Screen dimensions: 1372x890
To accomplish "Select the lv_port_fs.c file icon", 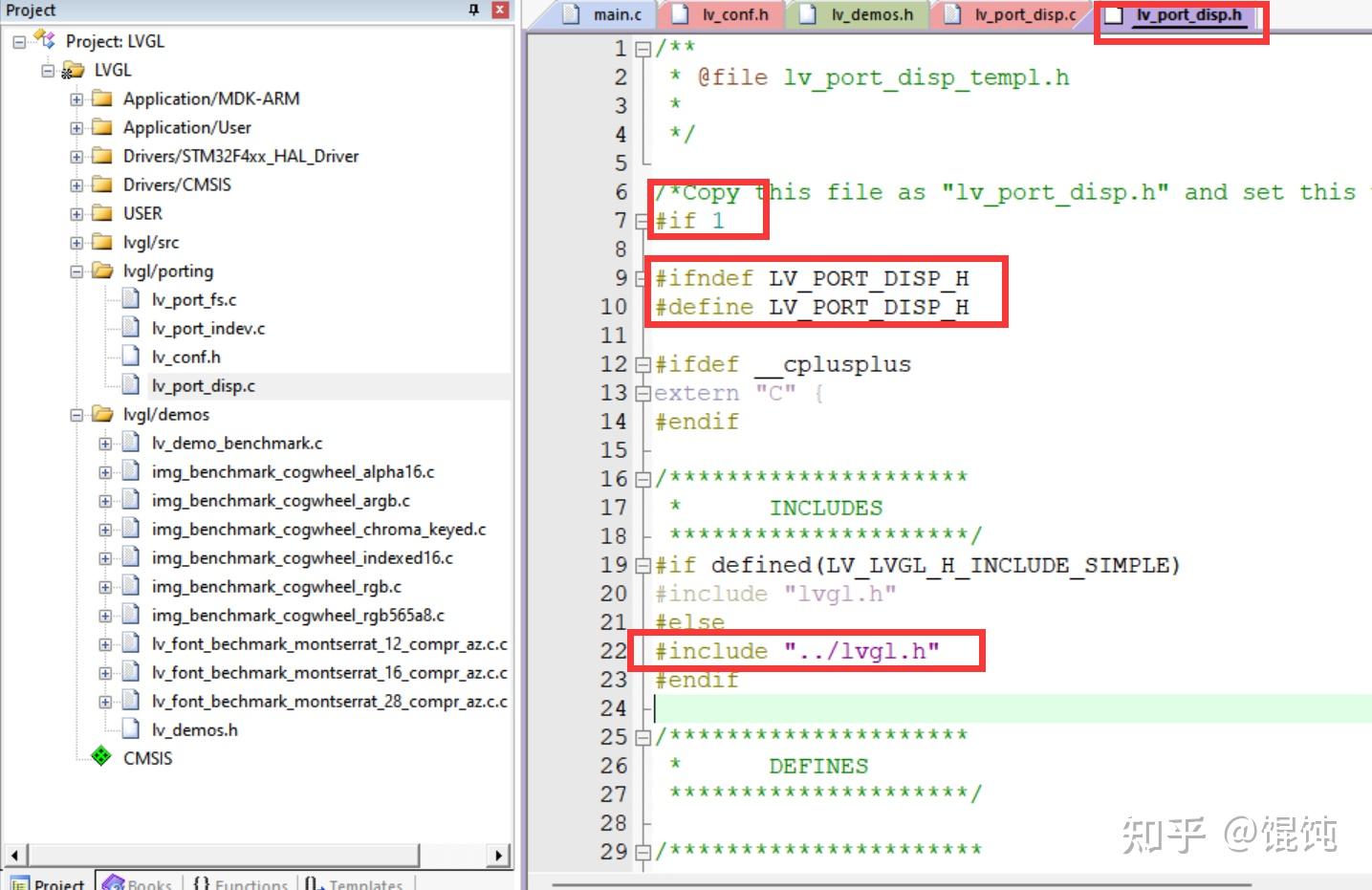I will [x=130, y=298].
